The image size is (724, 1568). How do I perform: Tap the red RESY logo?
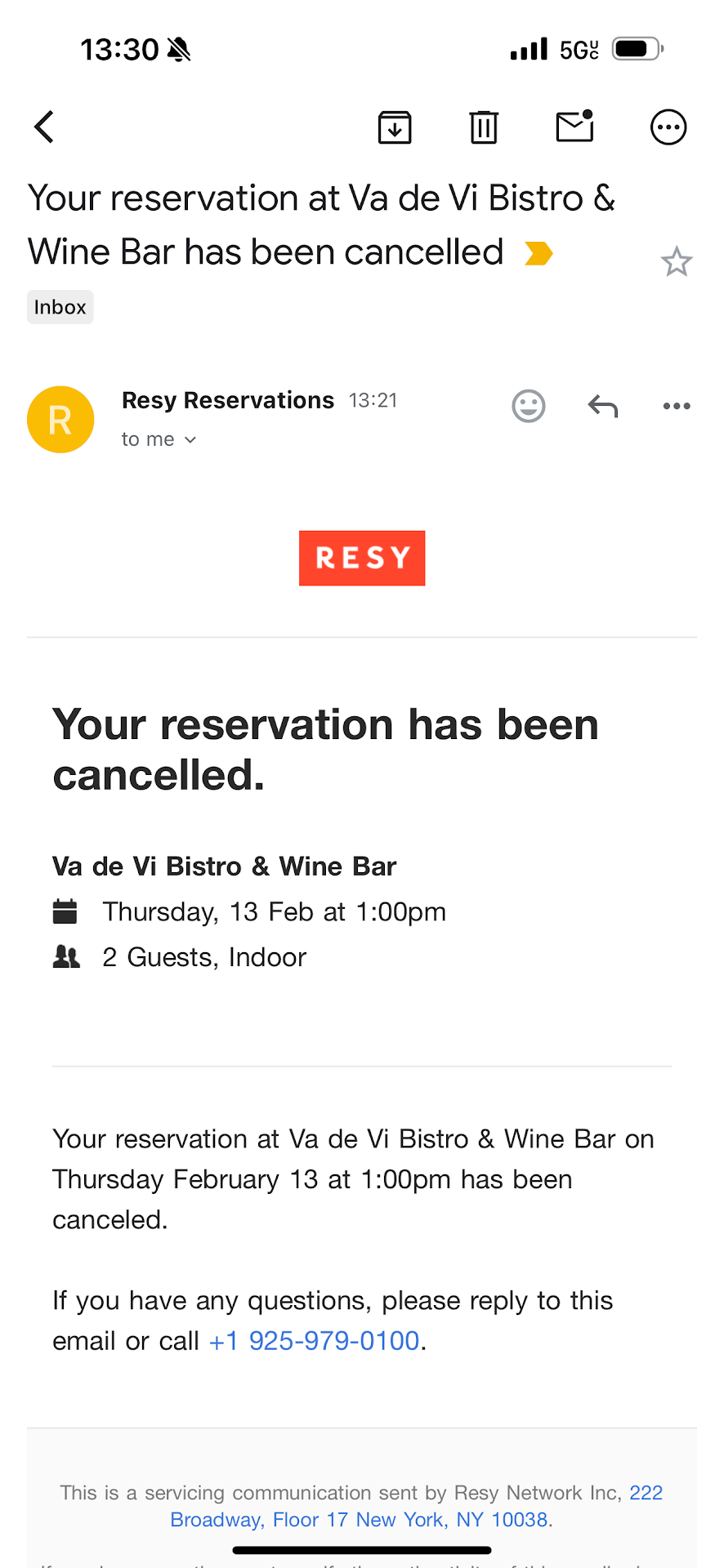(362, 559)
